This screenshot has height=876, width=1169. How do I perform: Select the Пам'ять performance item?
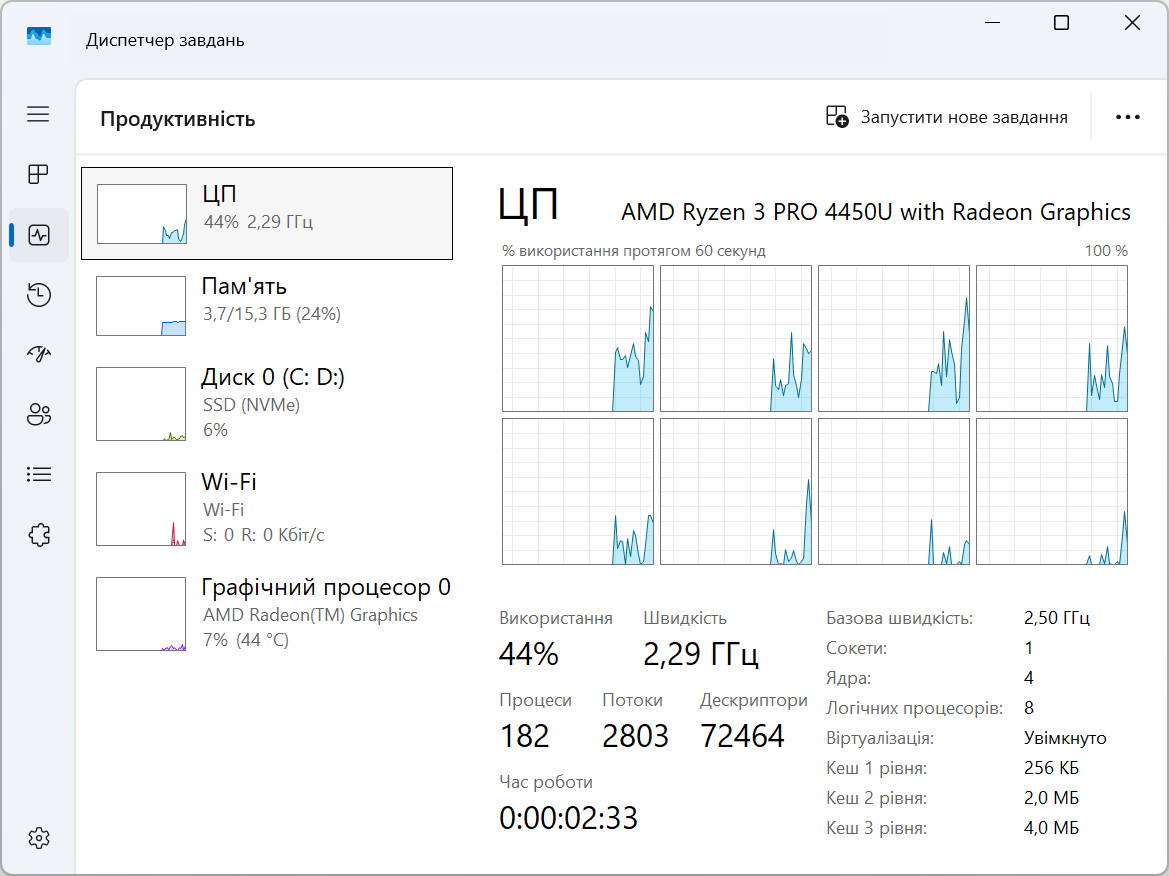click(267, 306)
